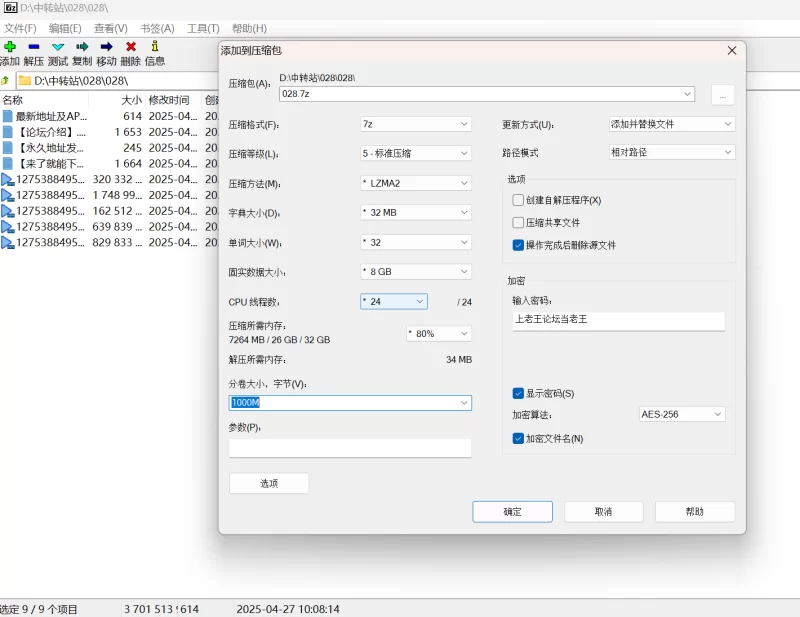Open the 文件(F) menu
This screenshot has height=617, width=800.
(20, 28)
